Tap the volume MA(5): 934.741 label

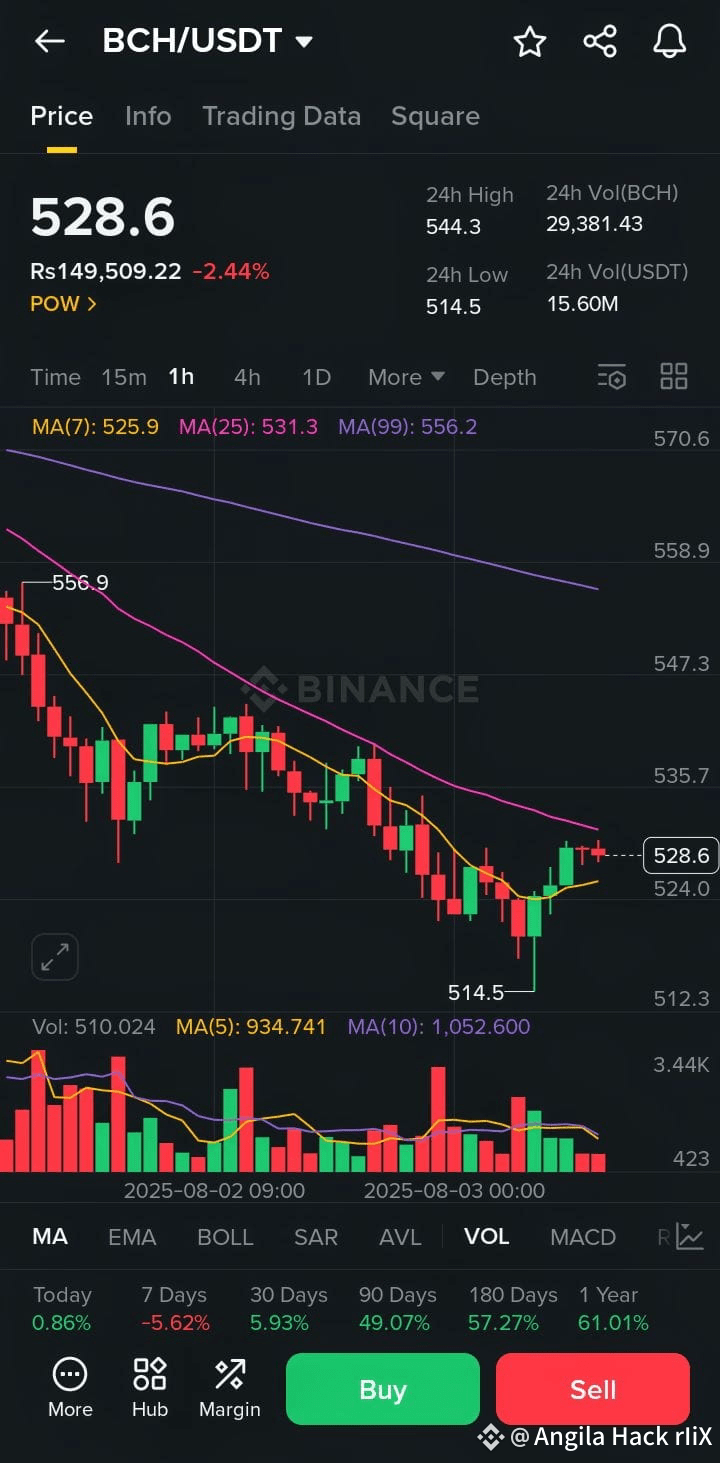pos(251,1026)
